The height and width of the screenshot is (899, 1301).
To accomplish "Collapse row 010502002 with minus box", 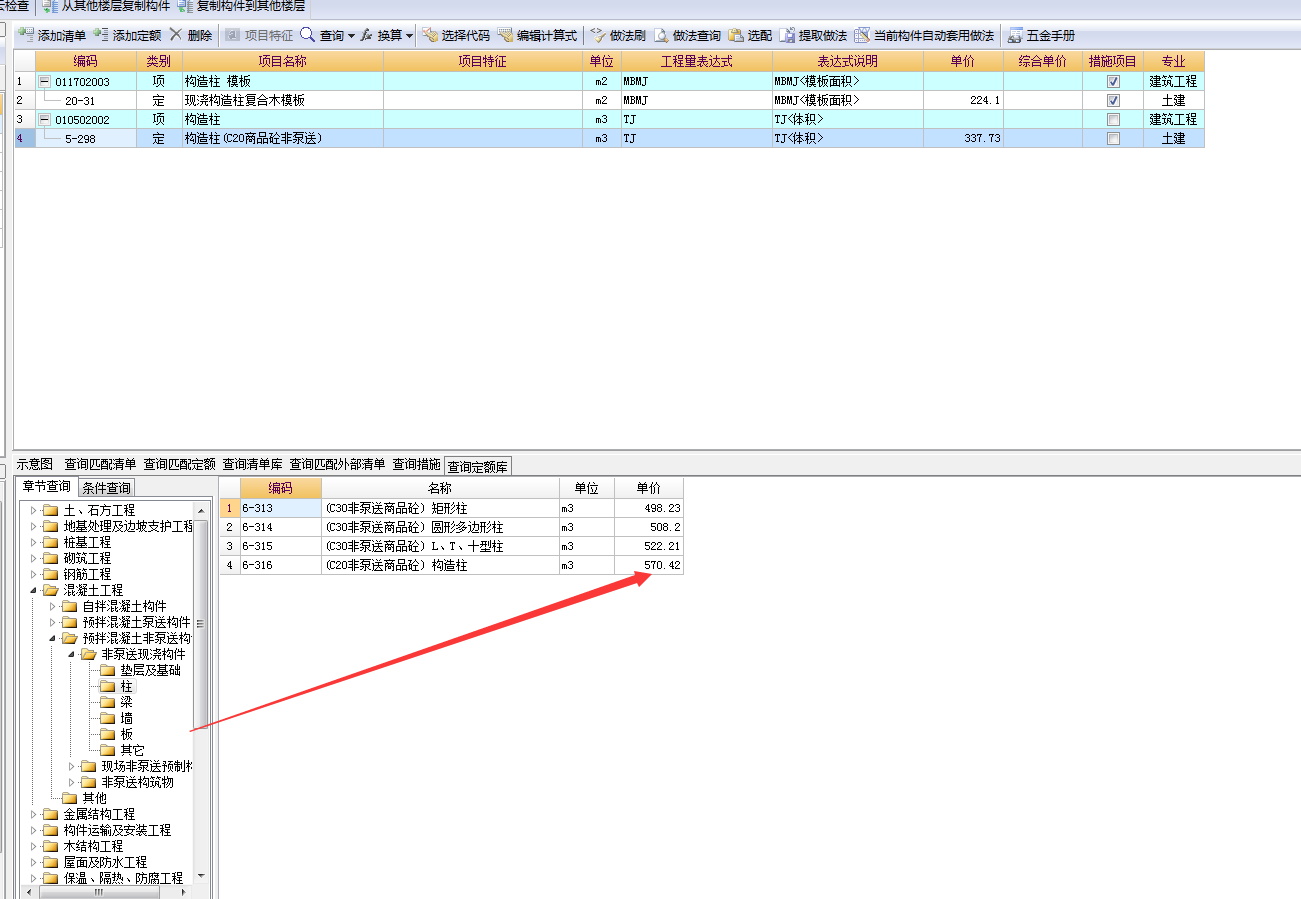I will coord(44,119).
